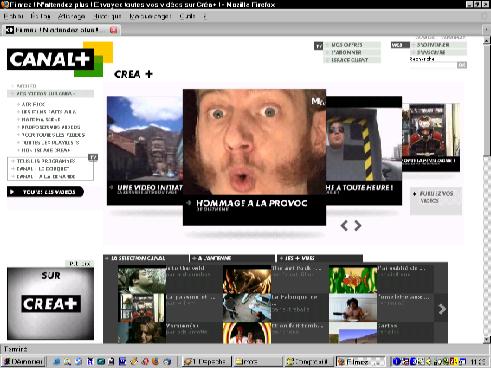
Task: Open the helmeted racer video thumbnail
Action: click(431, 137)
